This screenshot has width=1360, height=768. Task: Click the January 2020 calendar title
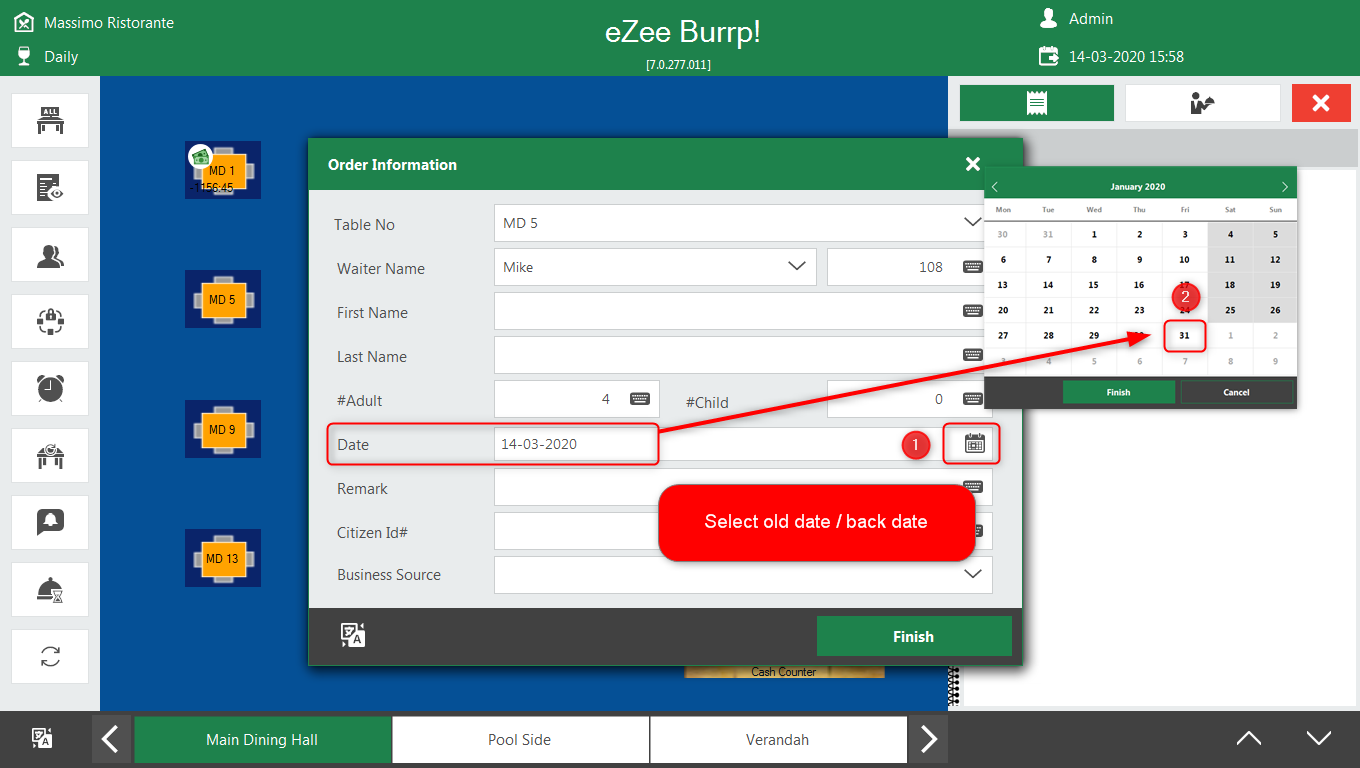tap(1138, 187)
